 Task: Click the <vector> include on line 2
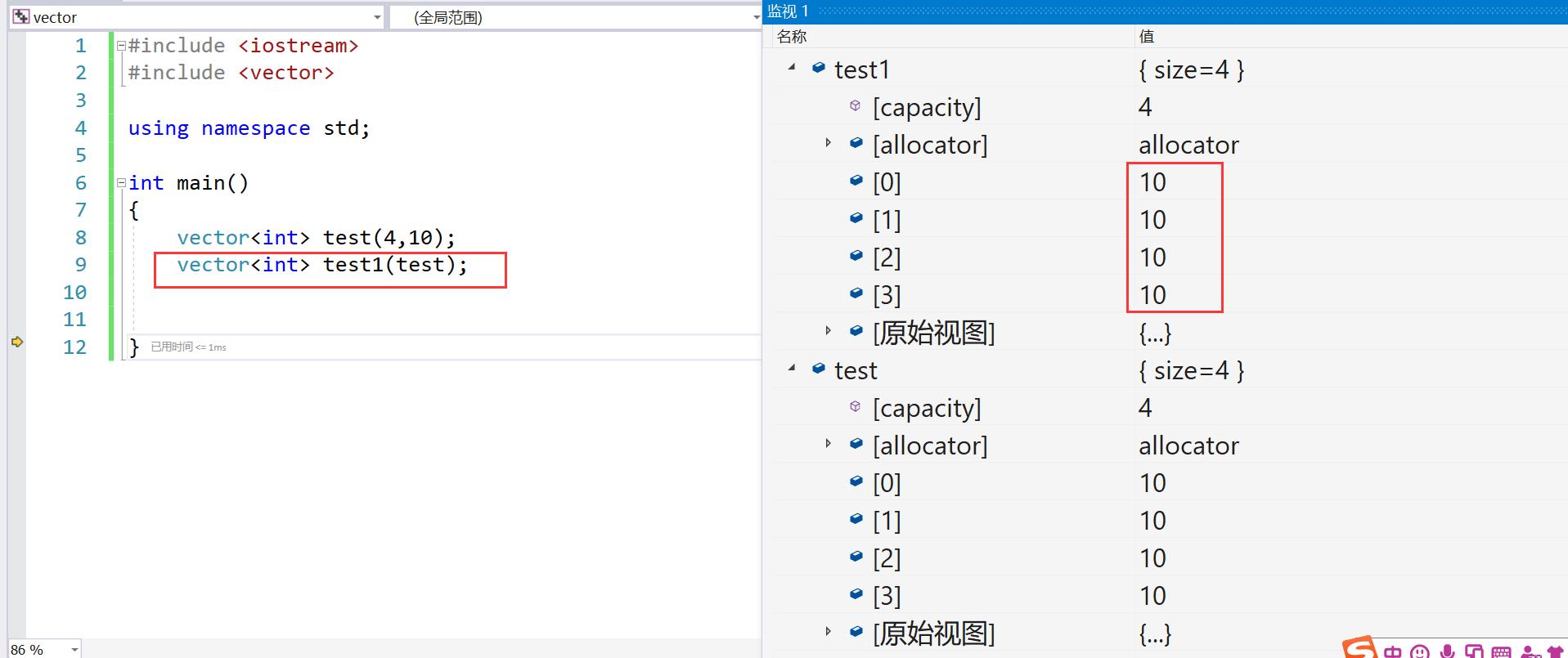pos(286,73)
